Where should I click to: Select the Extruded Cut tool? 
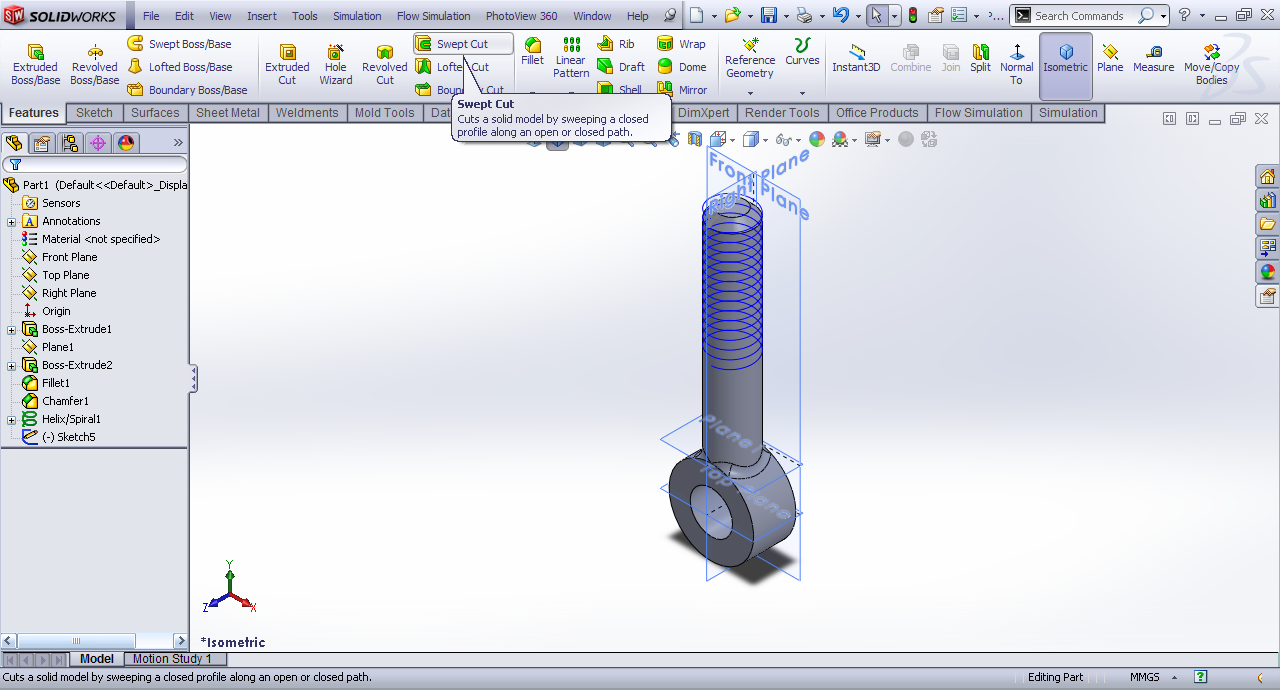tap(287, 65)
